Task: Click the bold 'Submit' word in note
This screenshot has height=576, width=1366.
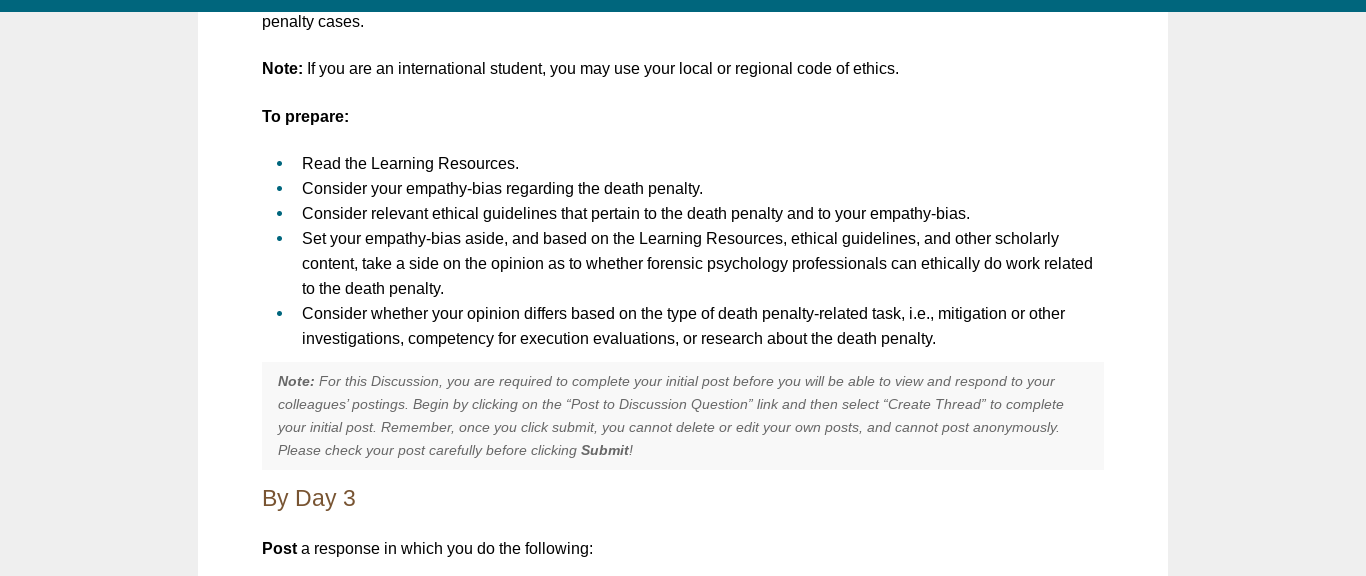Action: pos(605,451)
